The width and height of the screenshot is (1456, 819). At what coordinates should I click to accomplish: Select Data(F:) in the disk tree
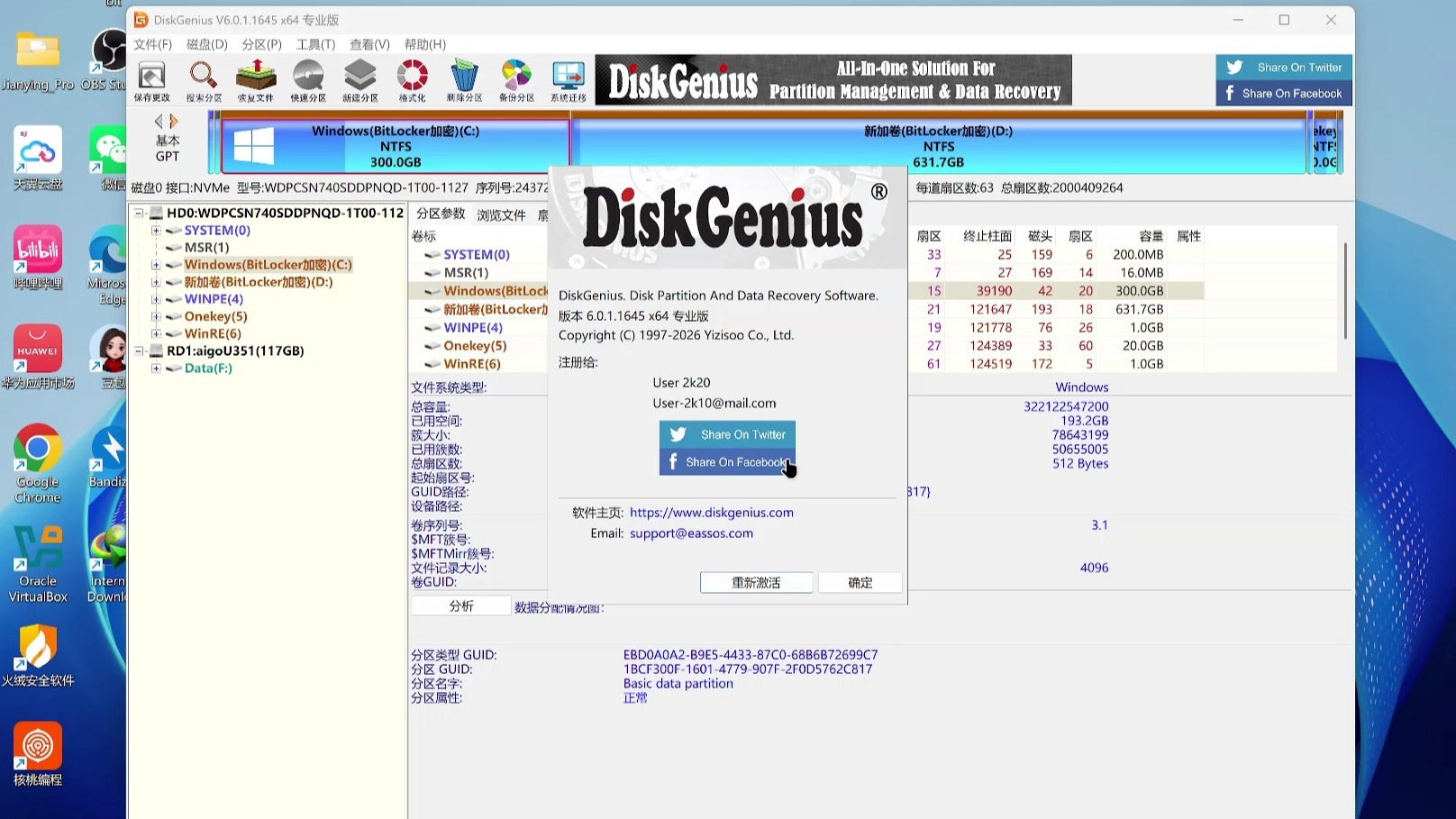point(208,369)
